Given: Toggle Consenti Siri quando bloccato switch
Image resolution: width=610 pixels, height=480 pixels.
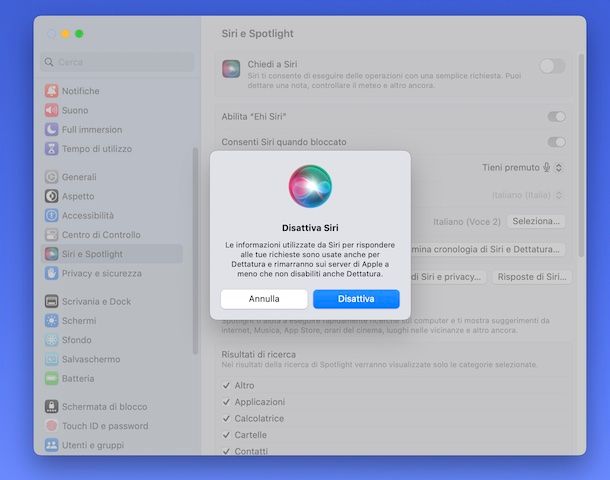Looking at the screenshot, I should (556, 142).
